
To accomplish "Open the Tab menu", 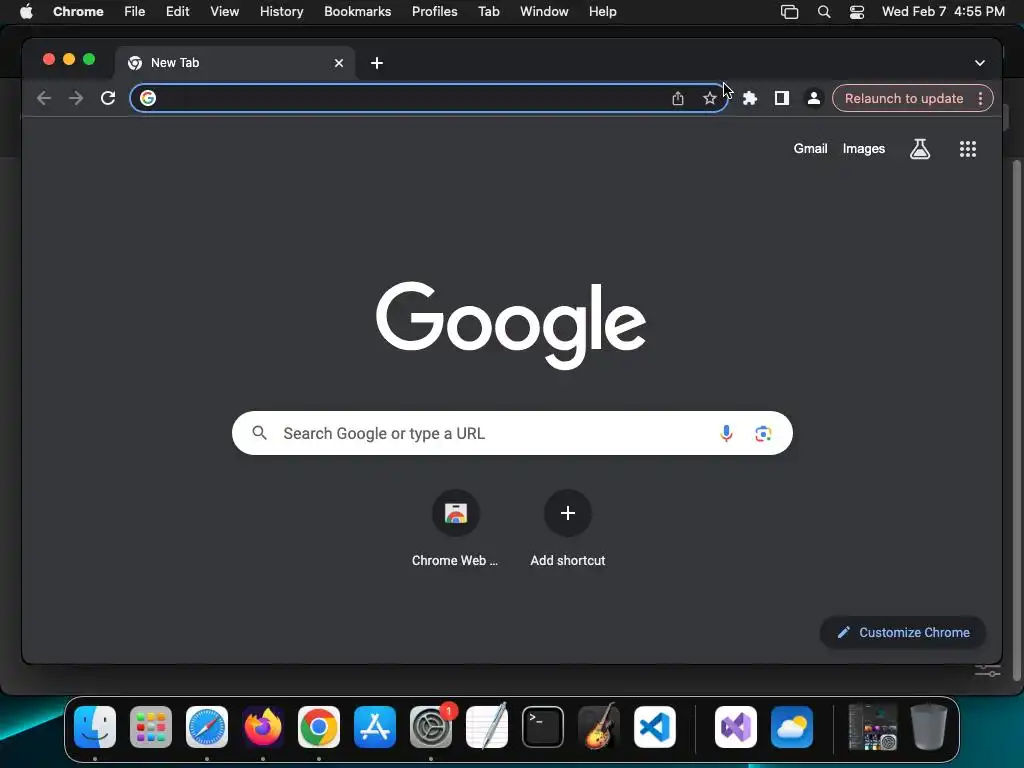I will coord(488,11).
